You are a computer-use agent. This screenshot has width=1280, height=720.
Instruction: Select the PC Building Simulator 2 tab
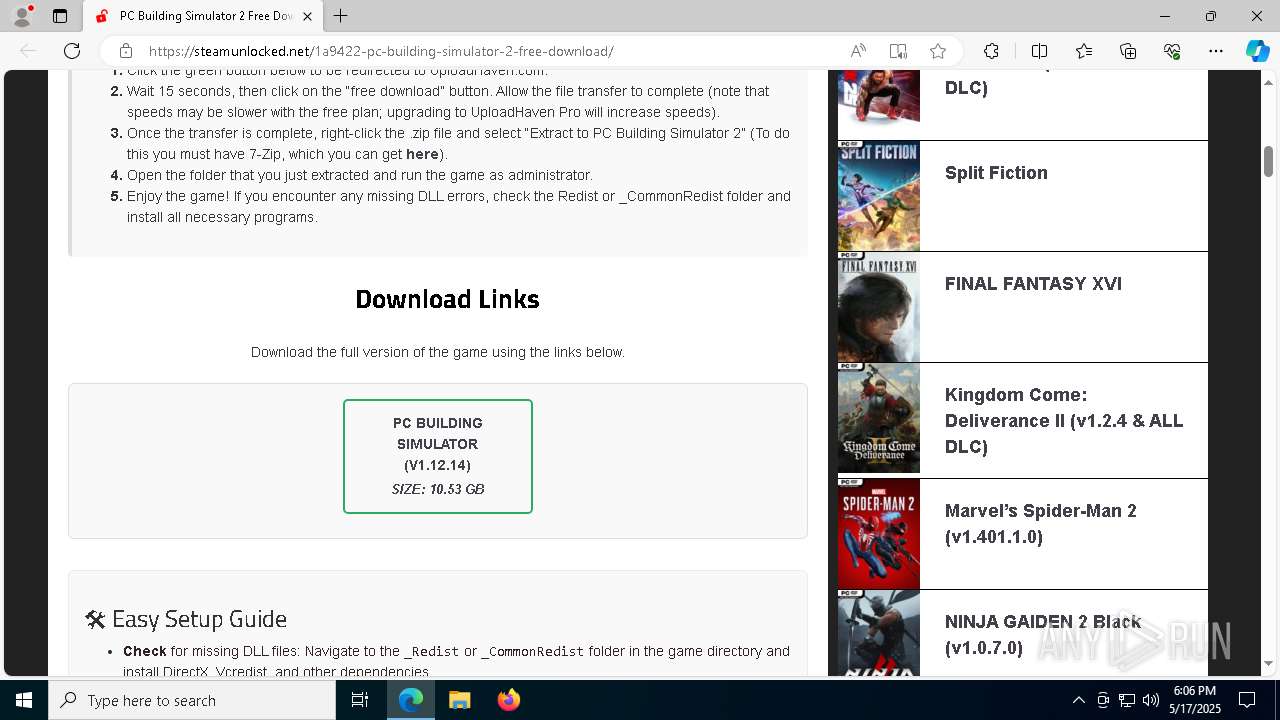(203, 16)
